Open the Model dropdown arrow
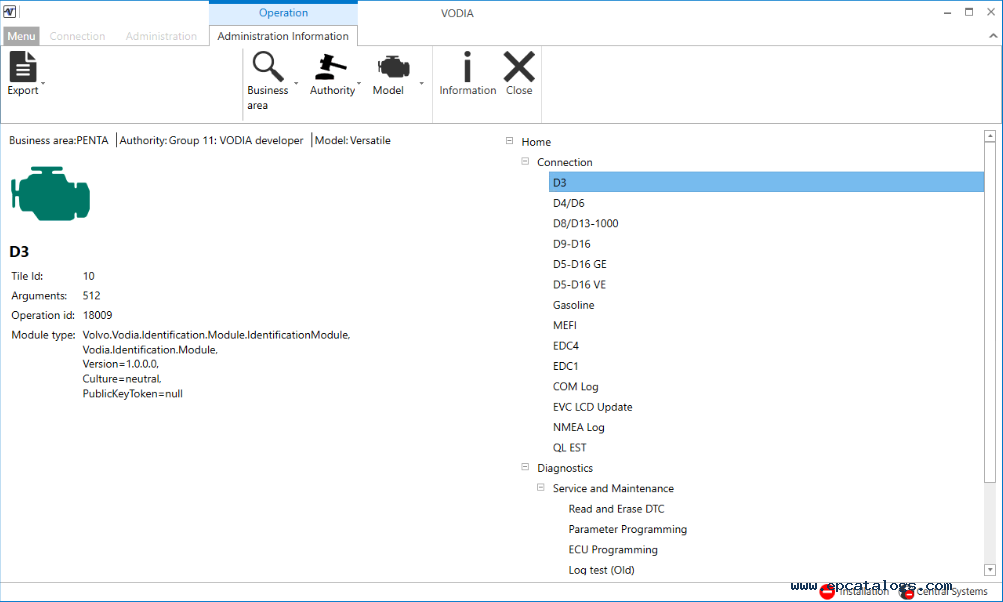The width and height of the screenshot is (1003, 602). tap(422, 84)
